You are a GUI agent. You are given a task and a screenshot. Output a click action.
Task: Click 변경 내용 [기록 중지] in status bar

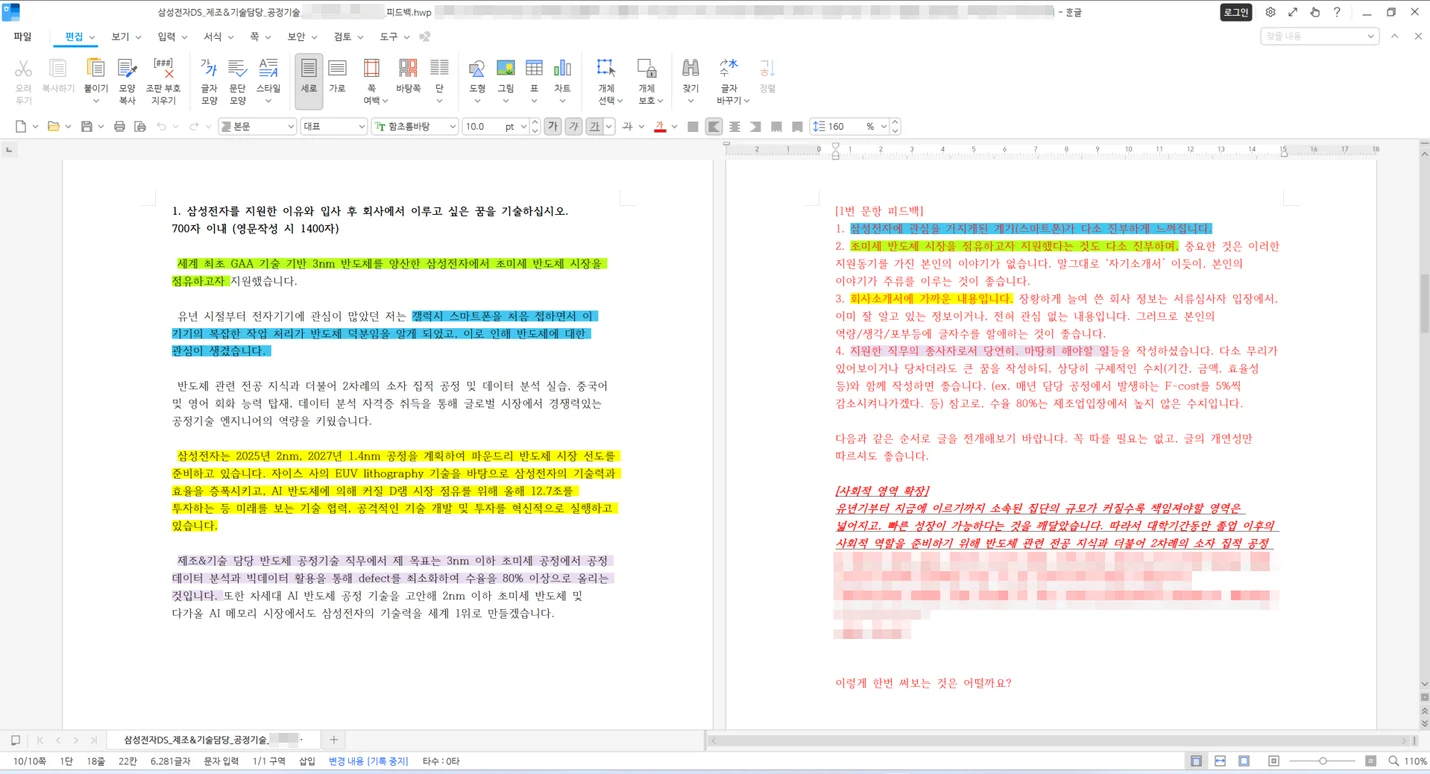point(368,761)
